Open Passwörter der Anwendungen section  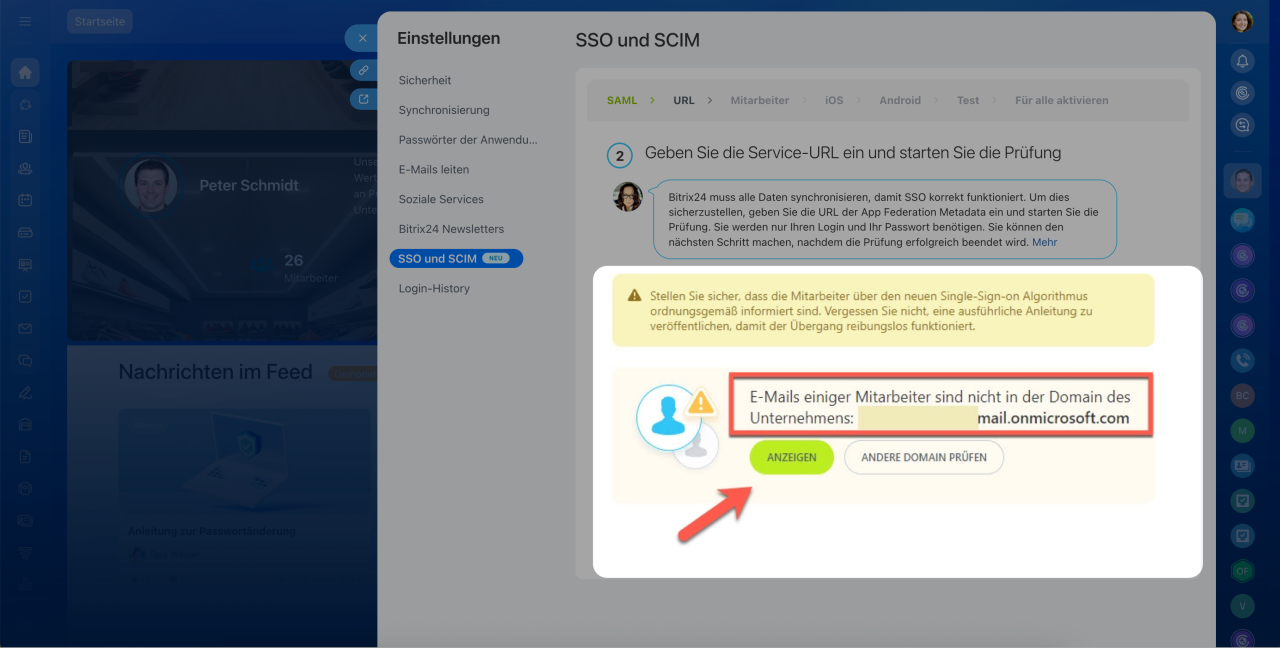click(x=468, y=140)
